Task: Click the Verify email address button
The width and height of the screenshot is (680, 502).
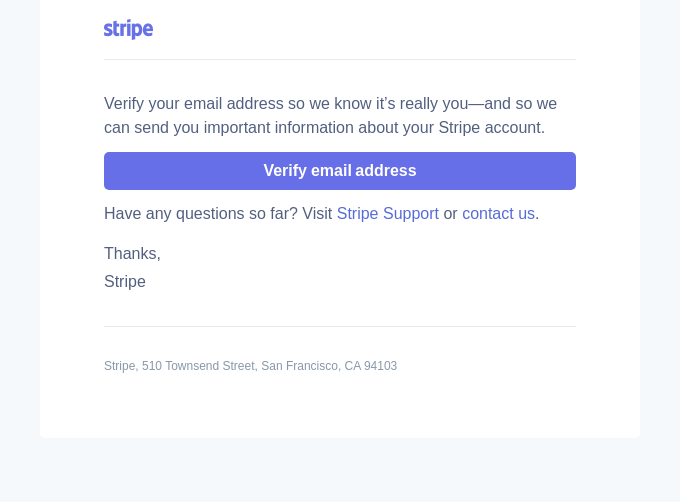Action: tap(340, 171)
